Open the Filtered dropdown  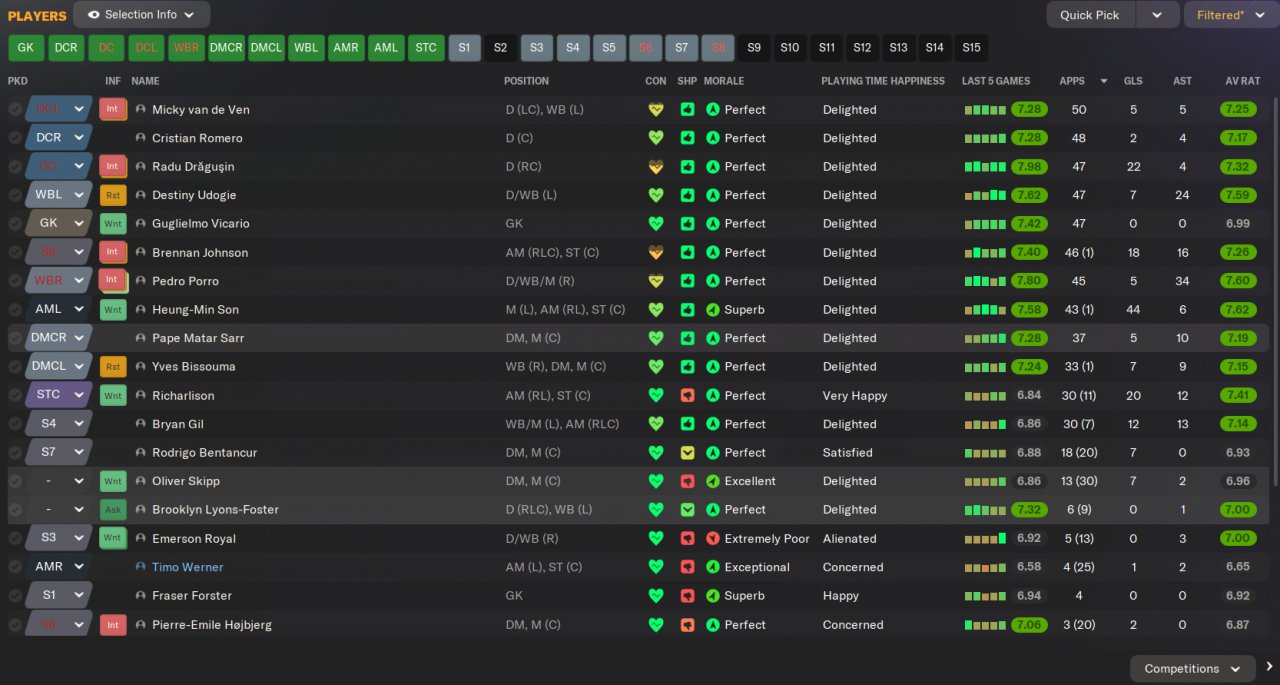tap(1229, 15)
